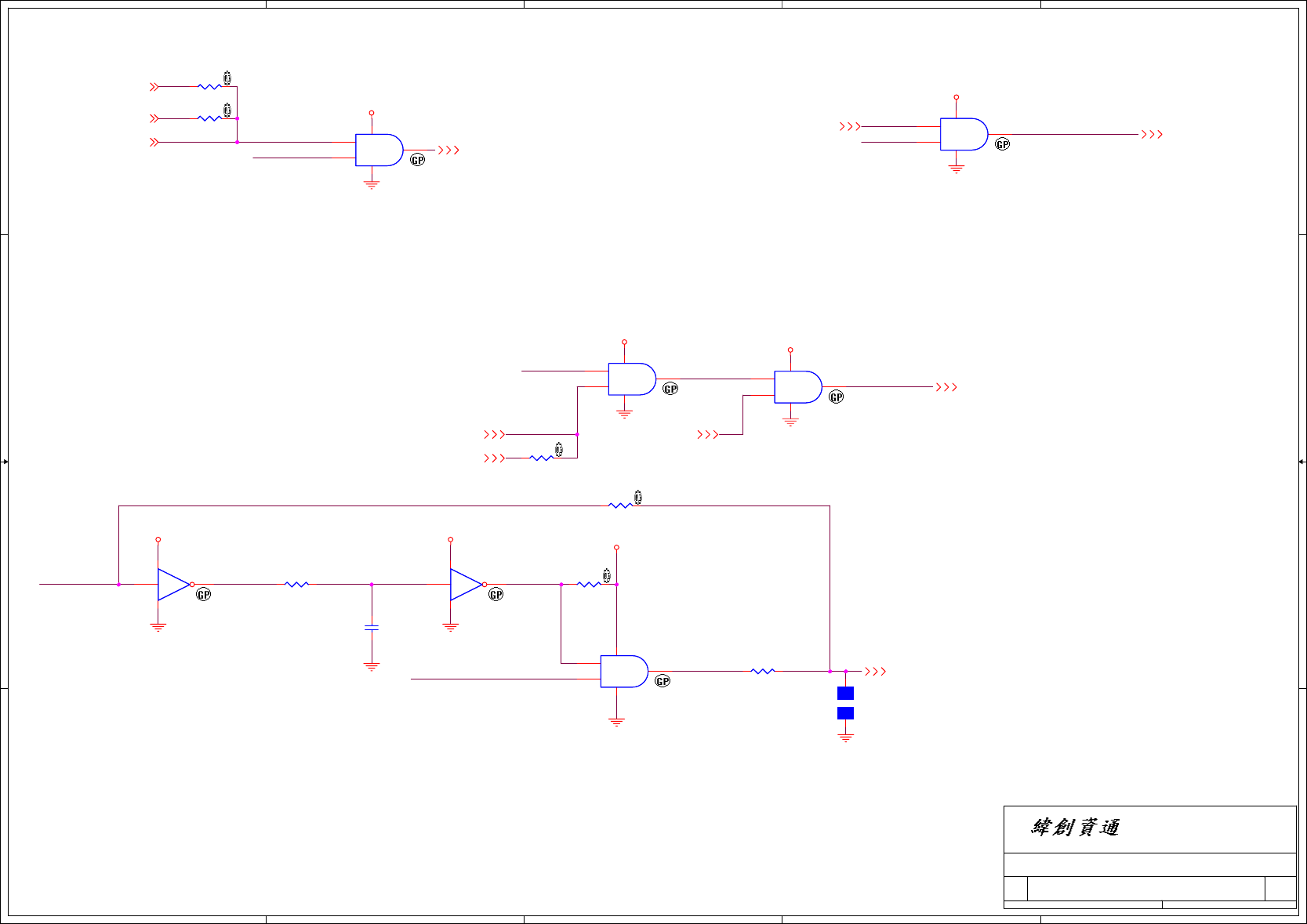Screen dimensions: 1307x924
Task: Click the upper blue filled square component
Action: coord(845,693)
